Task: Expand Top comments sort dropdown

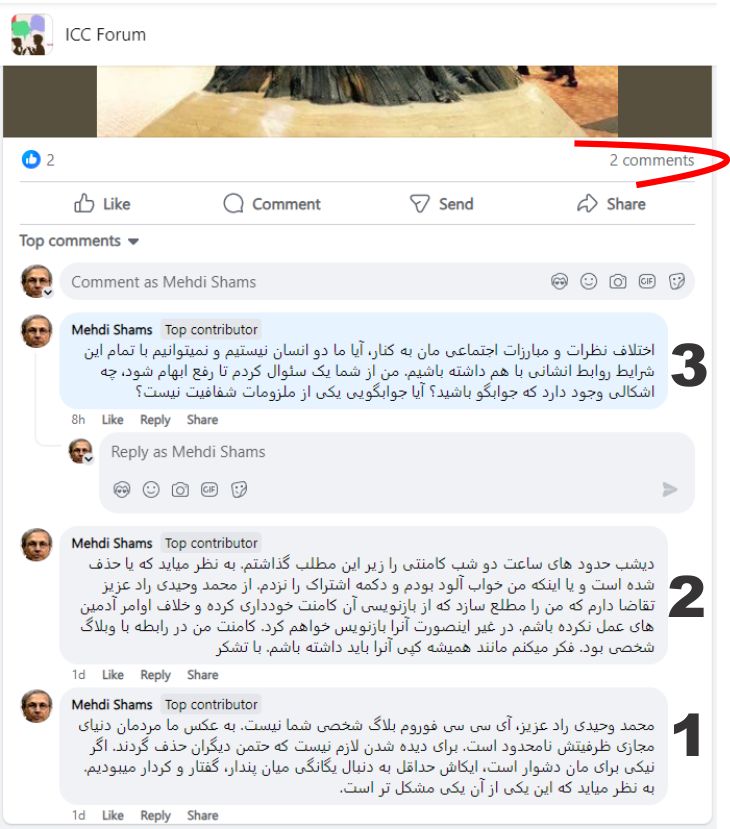Action: tap(79, 241)
